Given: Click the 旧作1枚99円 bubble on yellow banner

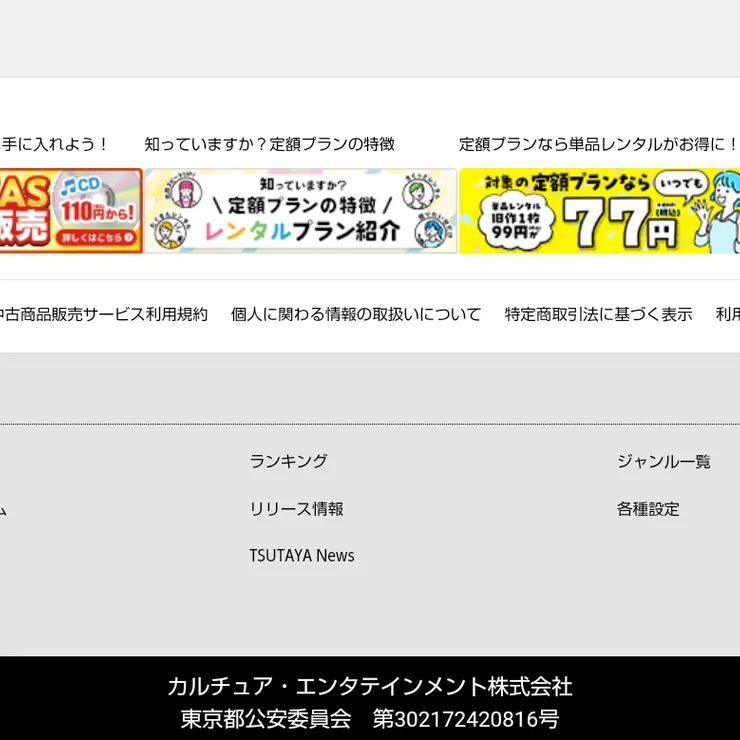Looking at the screenshot, I should pos(516,222).
